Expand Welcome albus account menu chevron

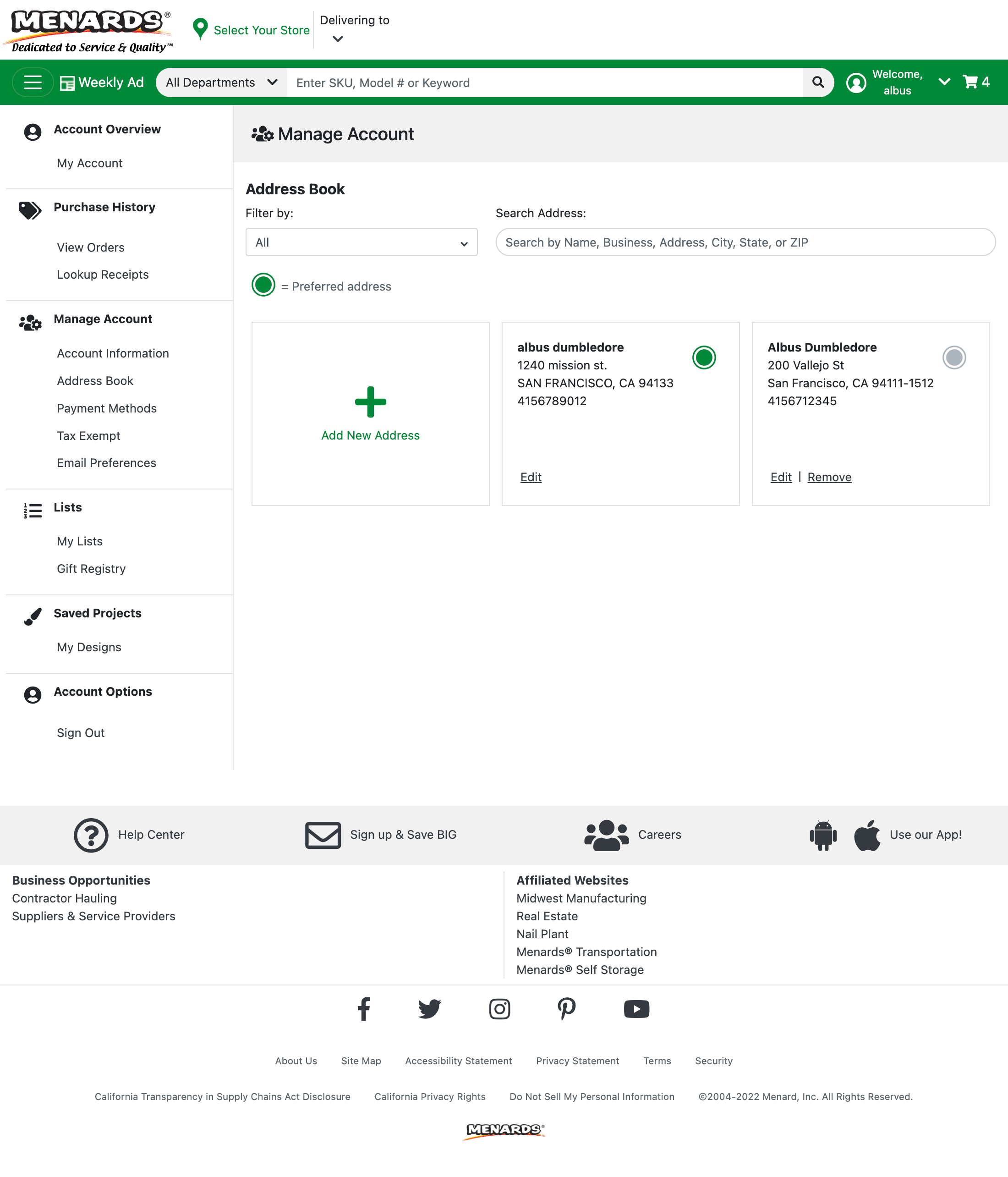(944, 82)
